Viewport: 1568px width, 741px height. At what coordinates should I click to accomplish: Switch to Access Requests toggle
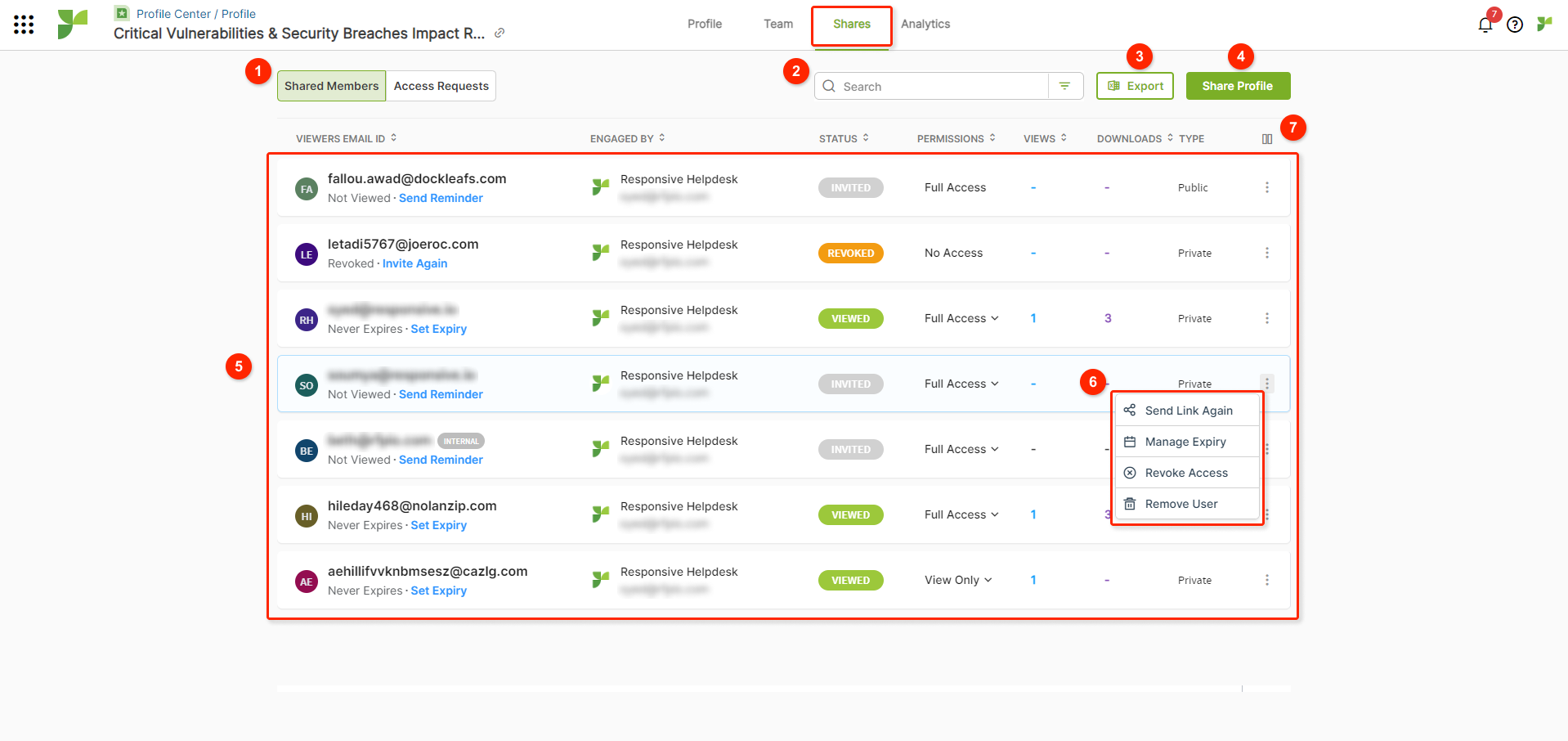(x=441, y=86)
